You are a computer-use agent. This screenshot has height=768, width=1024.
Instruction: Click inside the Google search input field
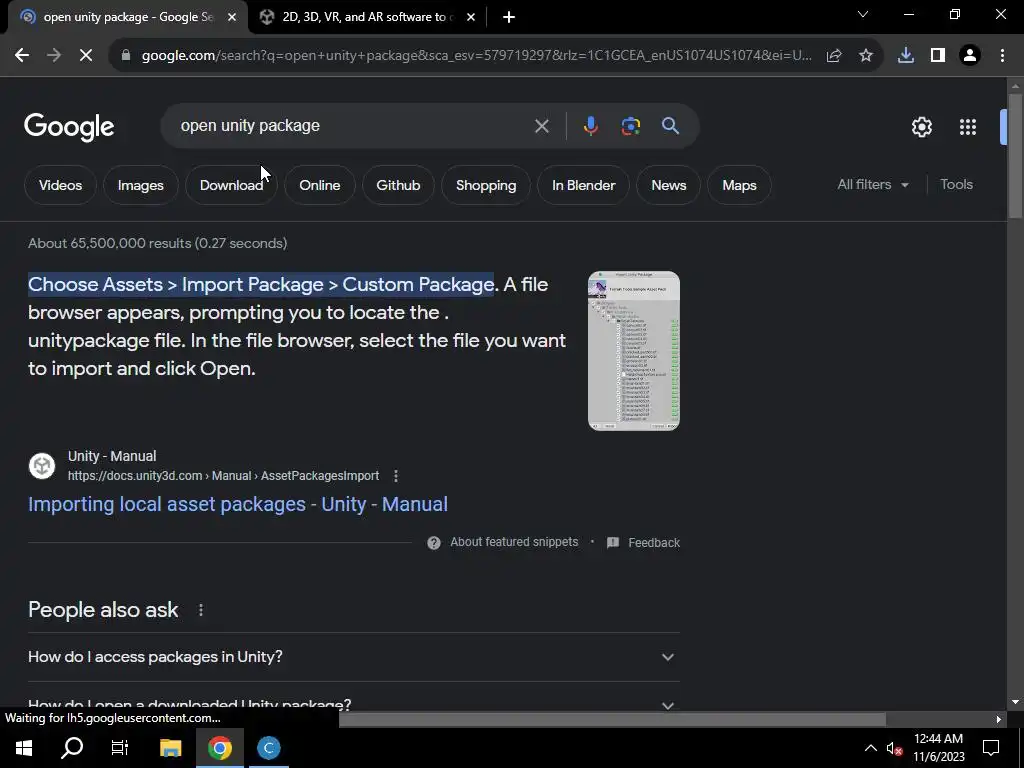click(353, 126)
